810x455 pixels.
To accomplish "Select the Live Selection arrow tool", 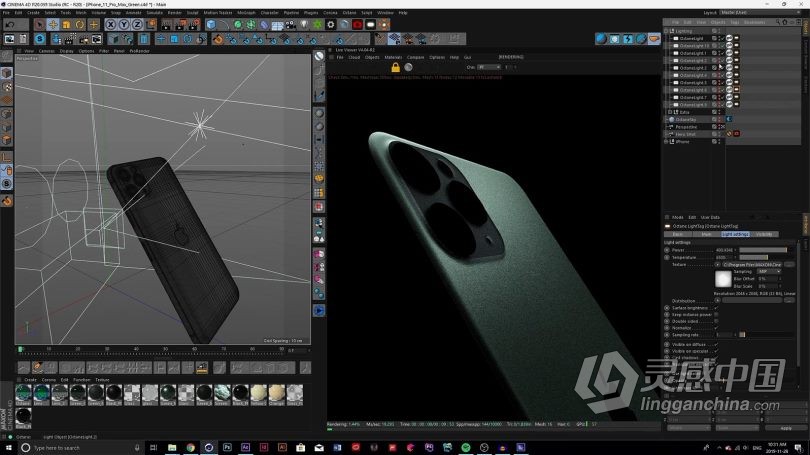I will (40, 24).
